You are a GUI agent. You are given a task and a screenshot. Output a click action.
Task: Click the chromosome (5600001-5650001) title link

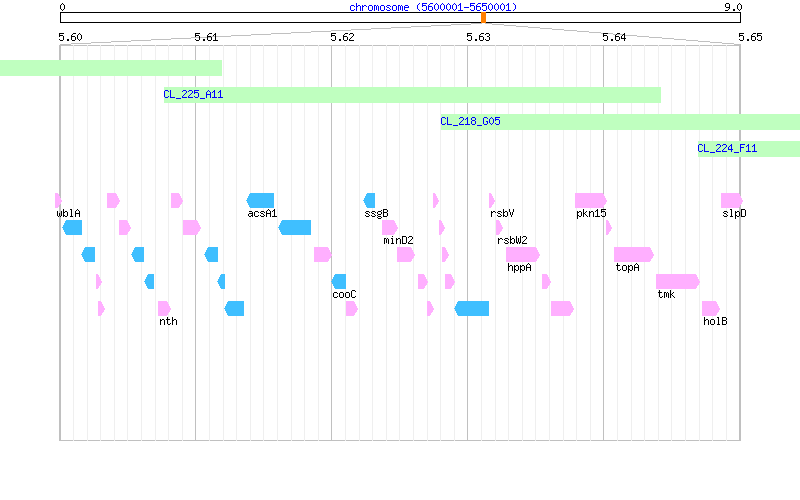(x=433, y=7)
